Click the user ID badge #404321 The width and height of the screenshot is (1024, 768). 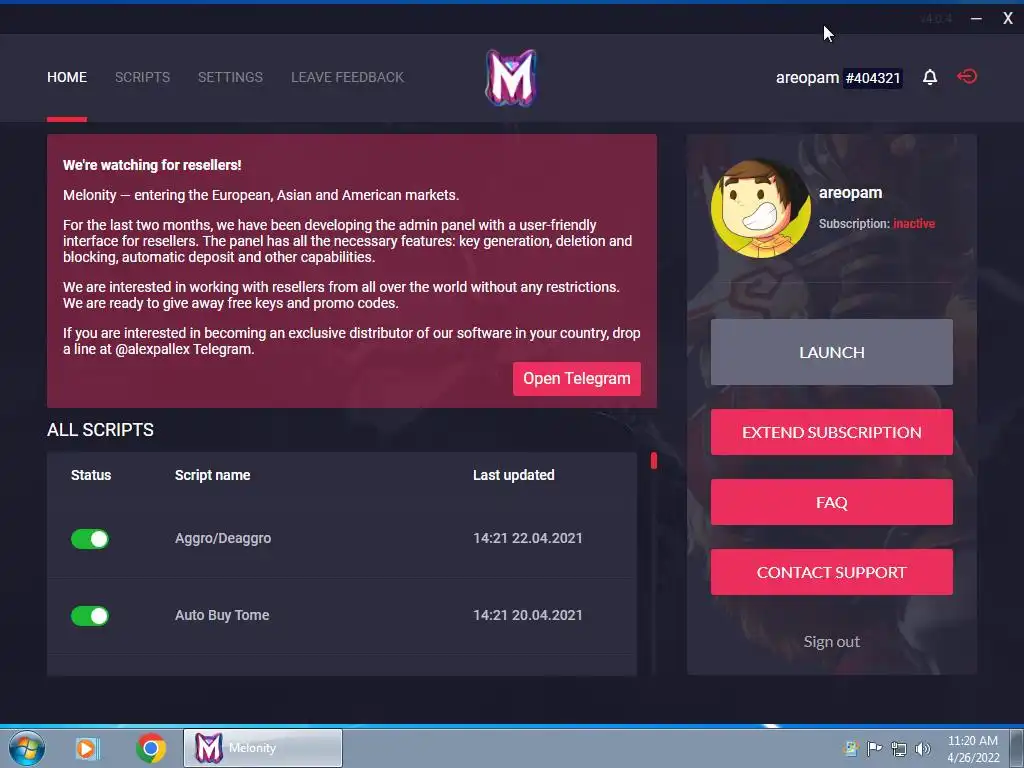[872, 78]
